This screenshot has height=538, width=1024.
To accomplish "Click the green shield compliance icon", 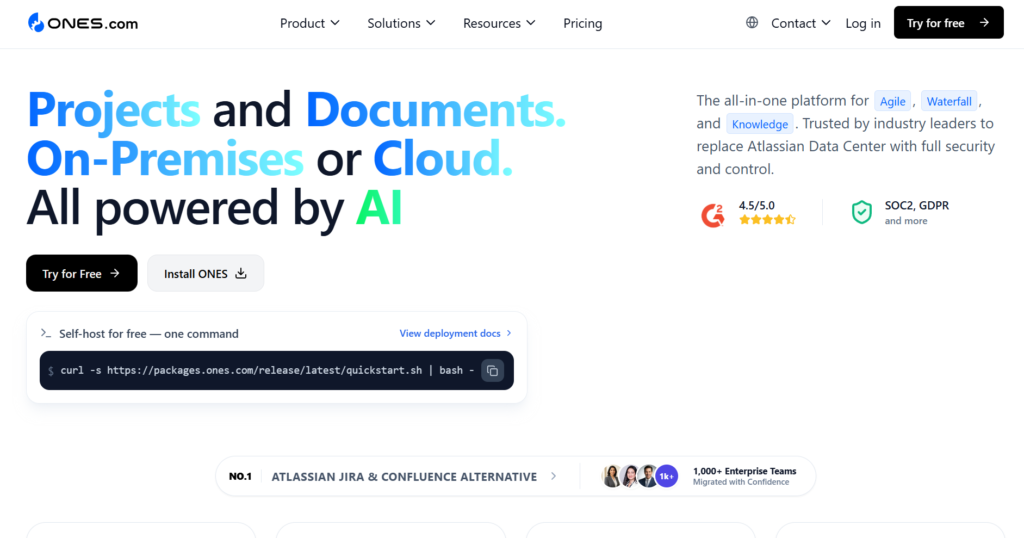I will pos(861,212).
